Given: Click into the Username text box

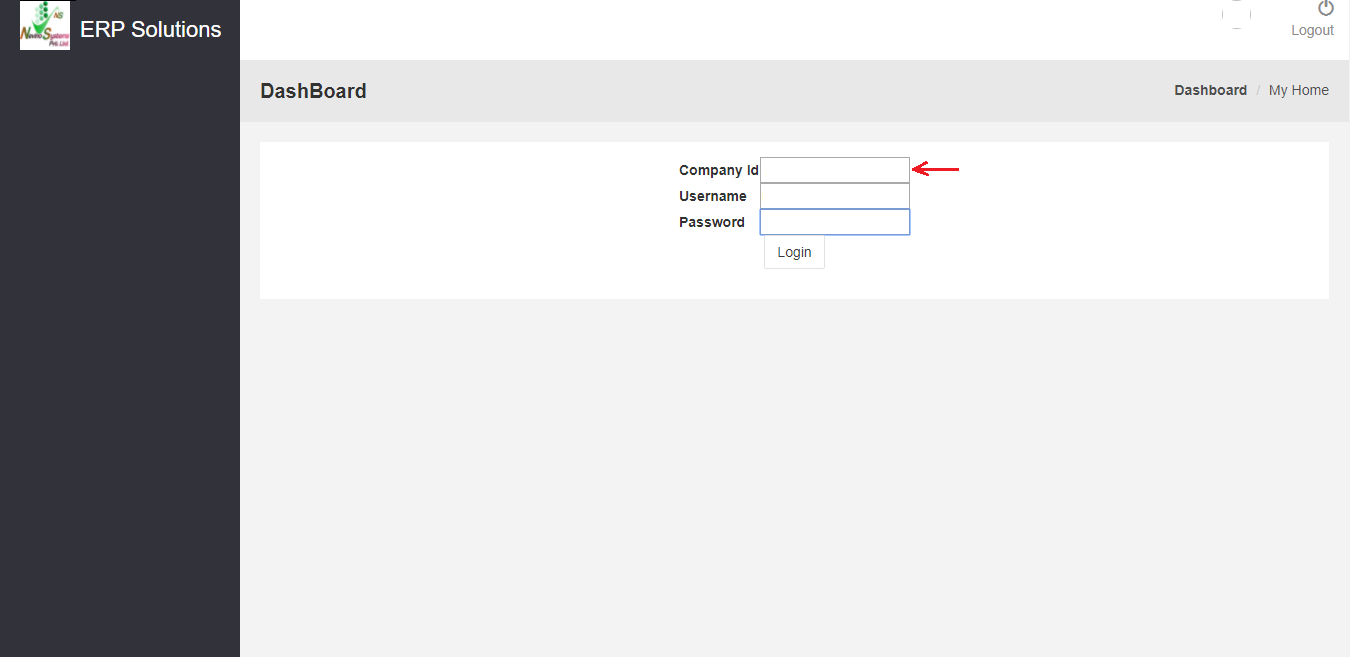Looking at the screenshot, I should click(x=835, y=196).
